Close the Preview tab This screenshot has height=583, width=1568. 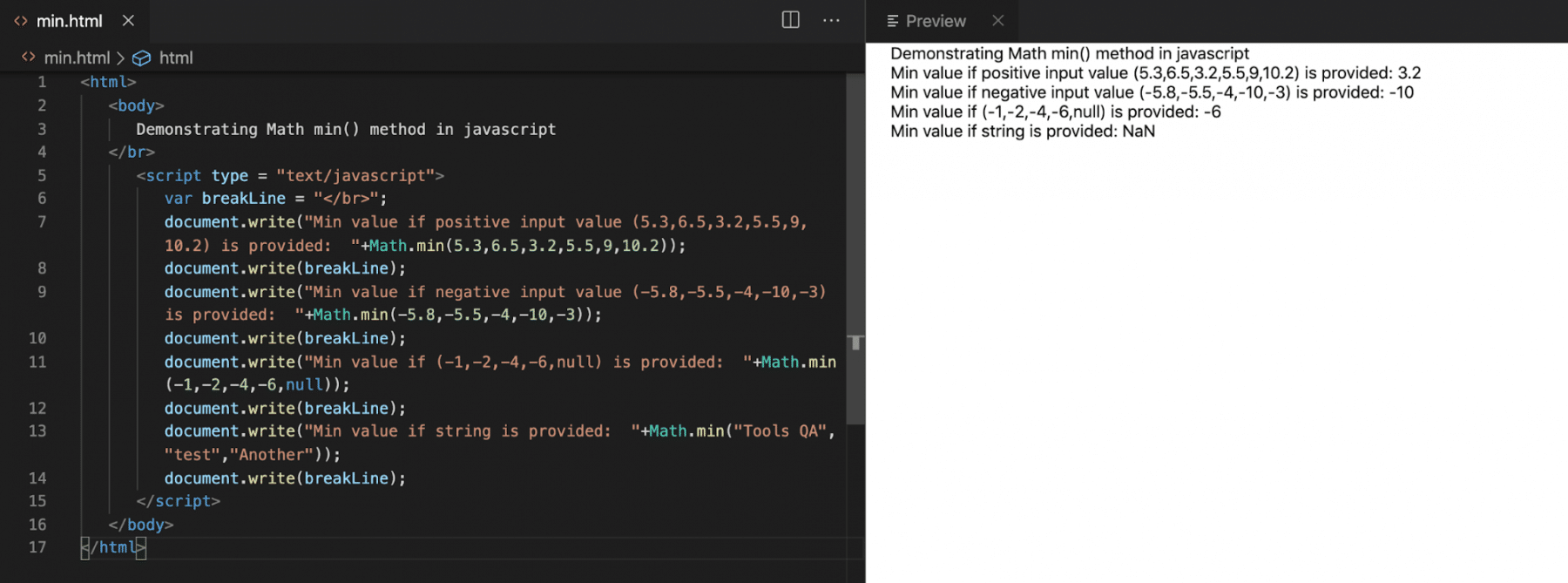[x=998, y=20]
